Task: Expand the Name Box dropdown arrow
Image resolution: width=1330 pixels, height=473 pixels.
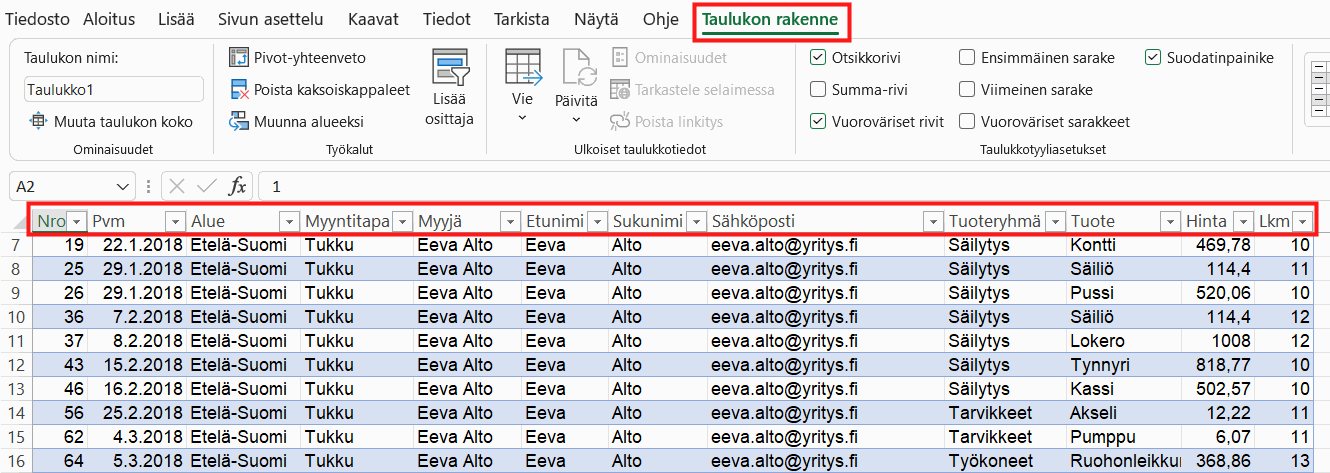Action: click(123, 186)
